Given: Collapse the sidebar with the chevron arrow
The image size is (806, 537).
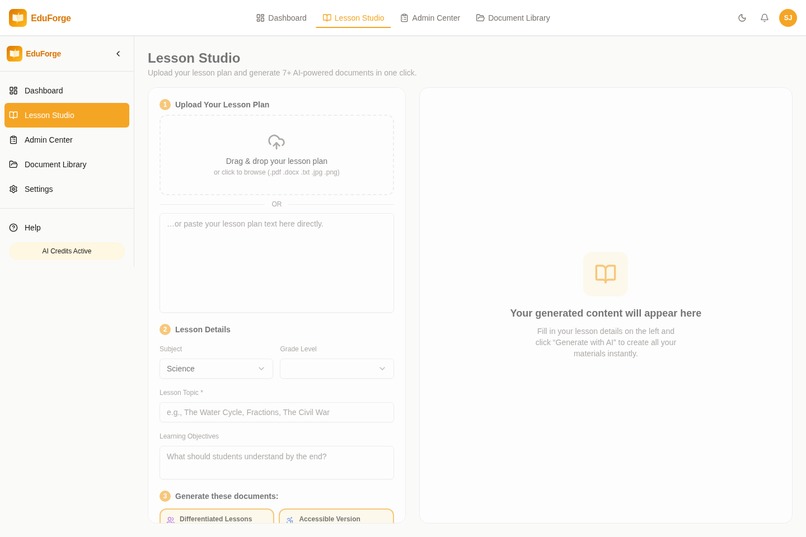Looking at the screenshot, I should [118, 53].
